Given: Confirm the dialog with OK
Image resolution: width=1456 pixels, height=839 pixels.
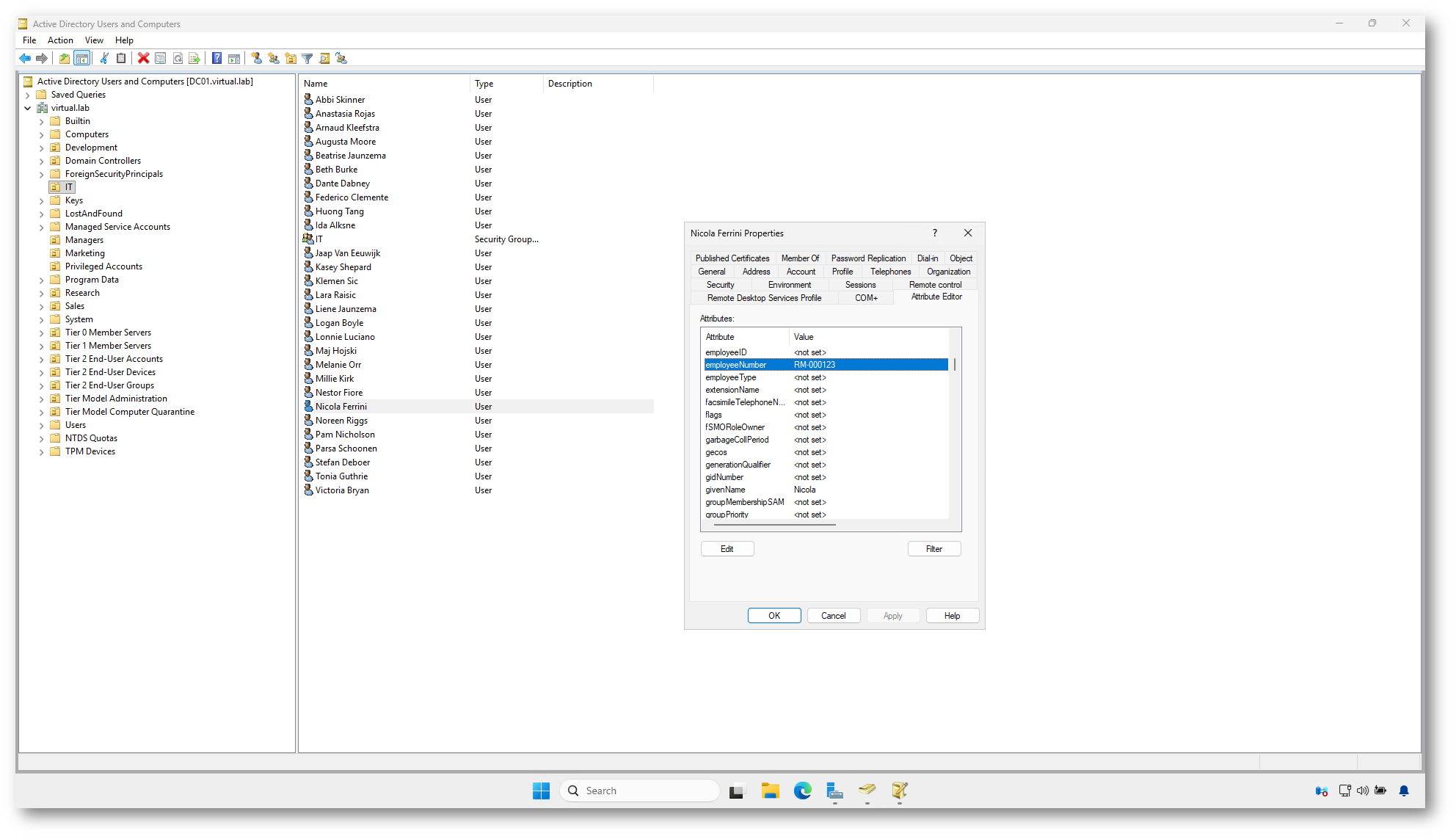Looking at the screenshot, I should 774,616.
